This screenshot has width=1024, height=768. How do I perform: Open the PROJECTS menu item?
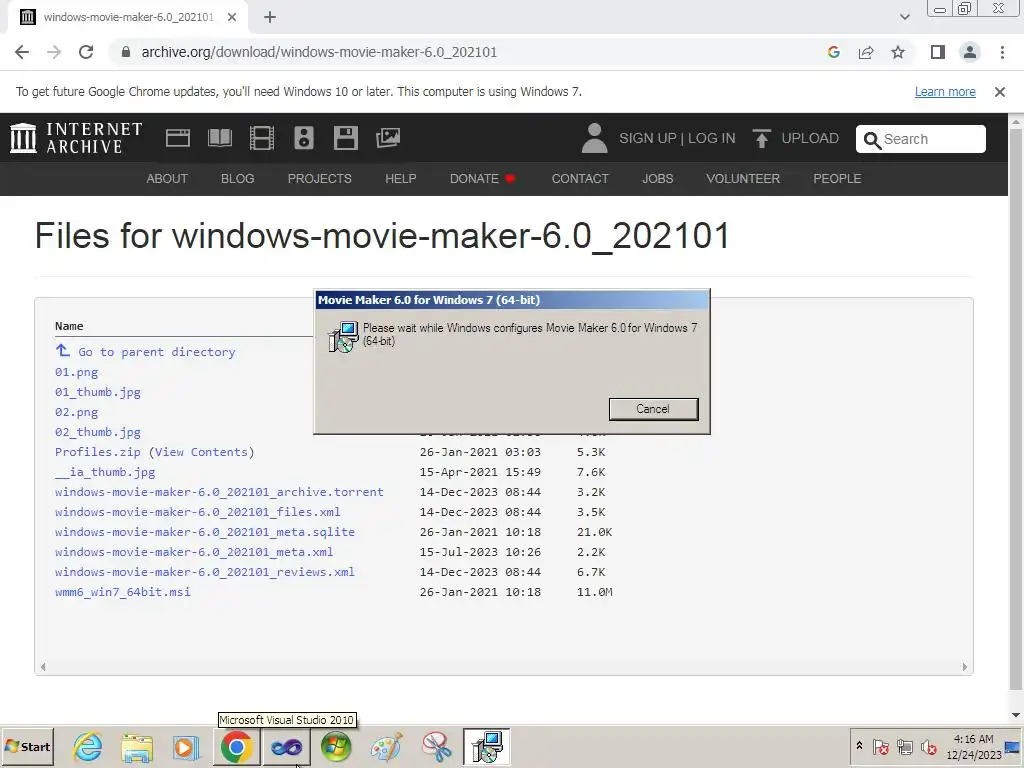(x=319, y=178)
